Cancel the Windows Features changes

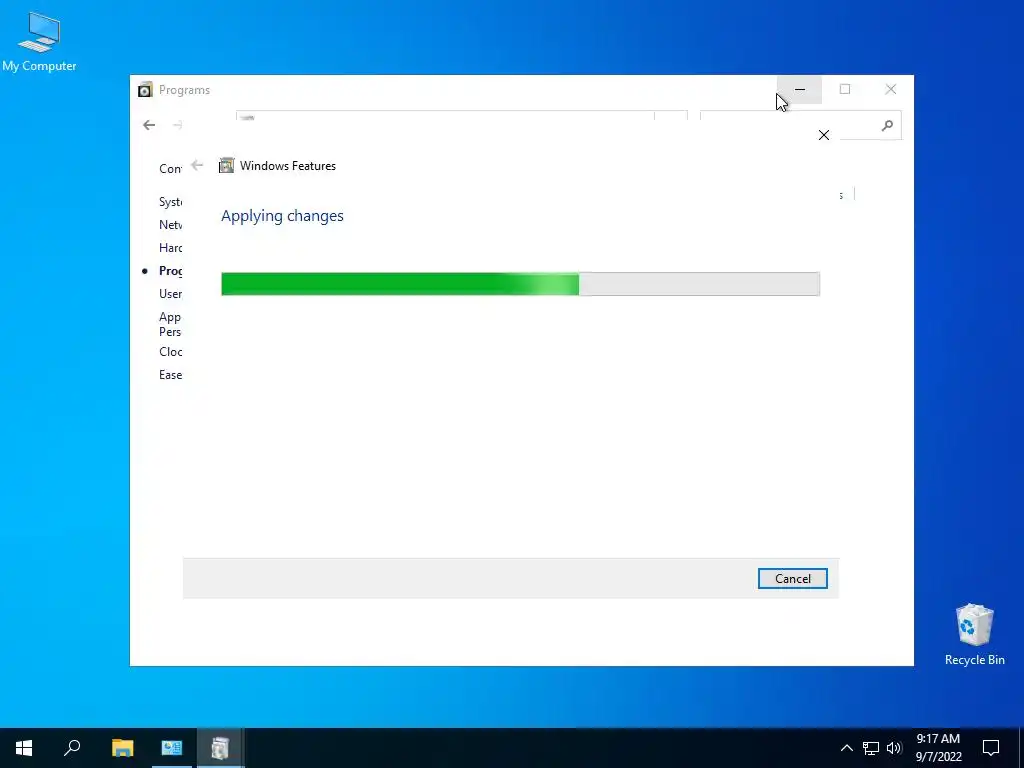792,579
